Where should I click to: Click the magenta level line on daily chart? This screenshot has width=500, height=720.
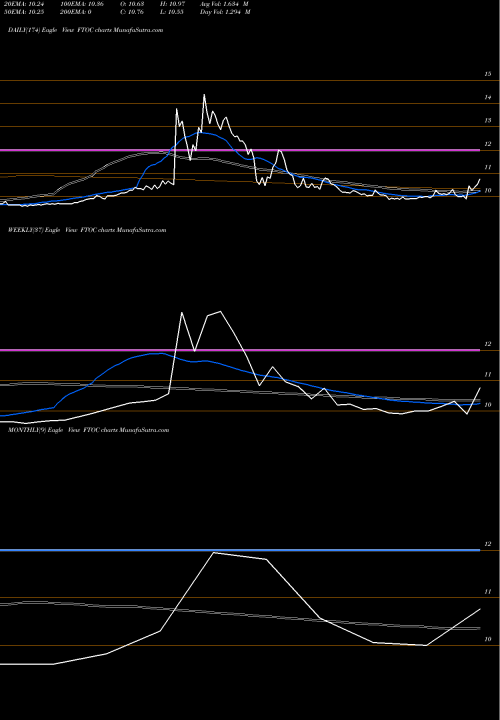[240, 150]
